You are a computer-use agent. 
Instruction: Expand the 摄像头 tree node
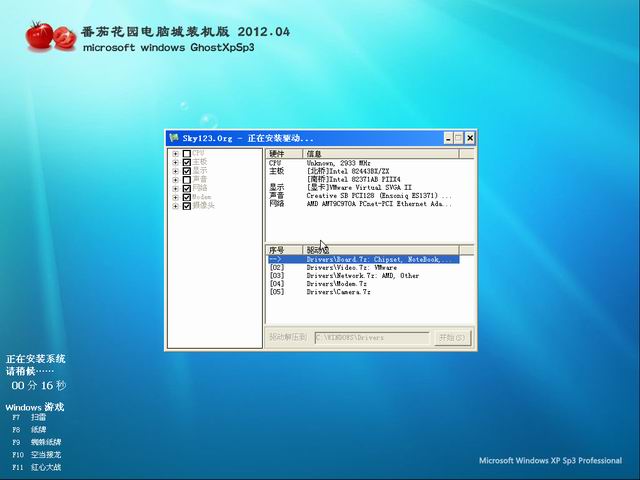tap(175, 206)
